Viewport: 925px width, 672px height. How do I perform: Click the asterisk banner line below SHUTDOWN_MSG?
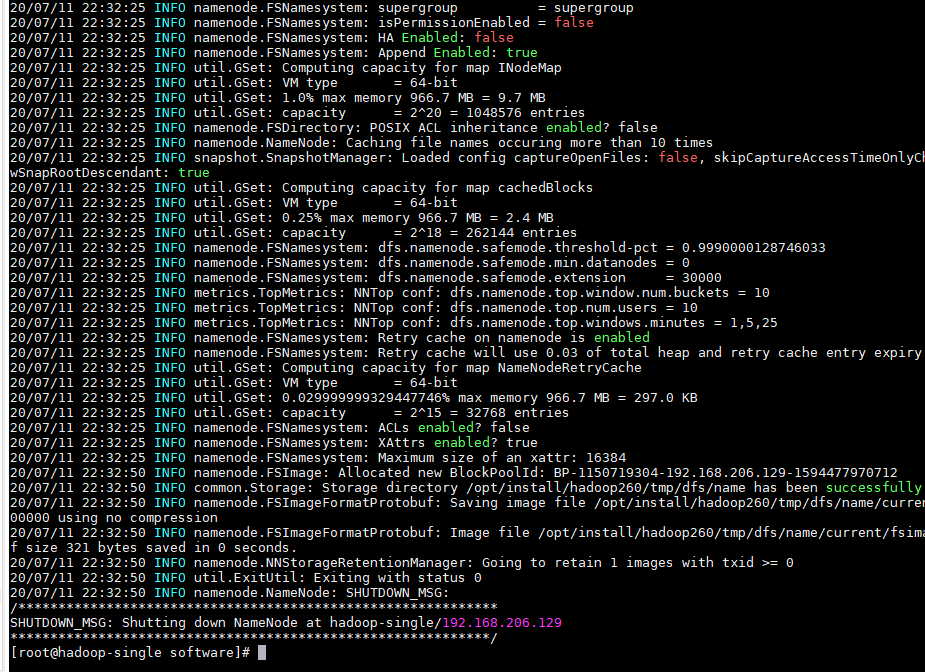[250, 637]
